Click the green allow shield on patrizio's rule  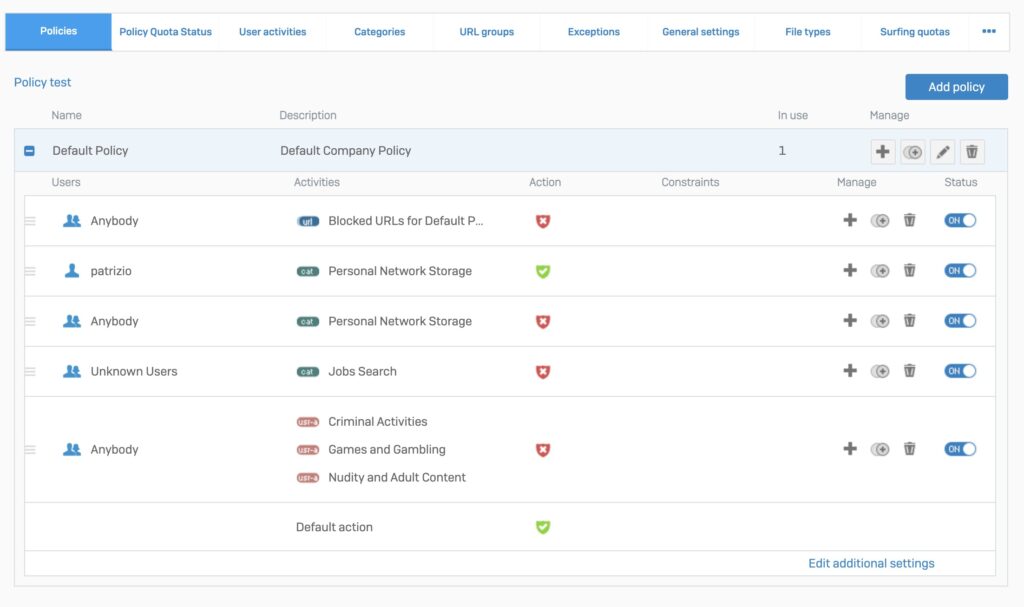[x=542, y=270]
